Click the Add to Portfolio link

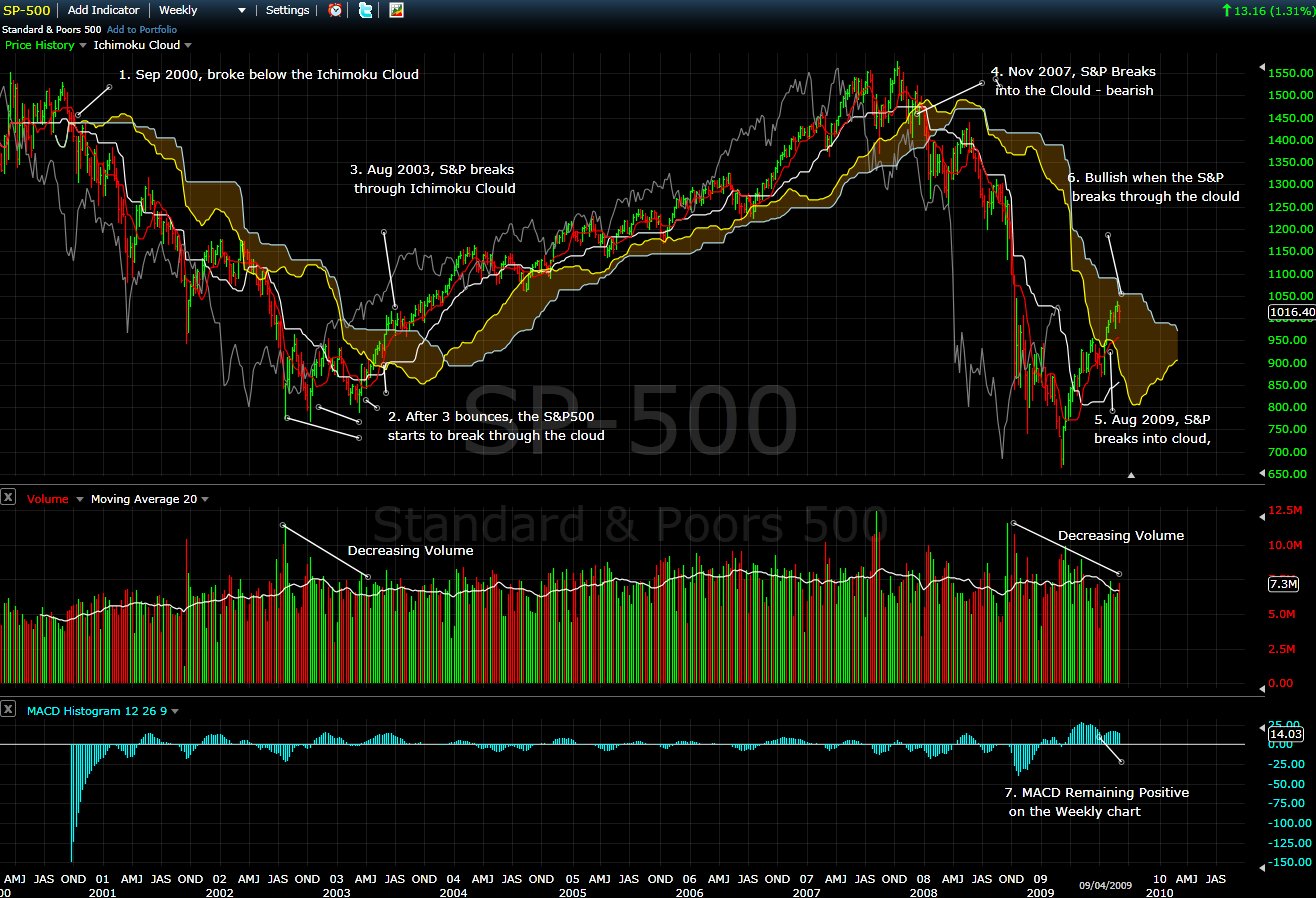[142, 29]
